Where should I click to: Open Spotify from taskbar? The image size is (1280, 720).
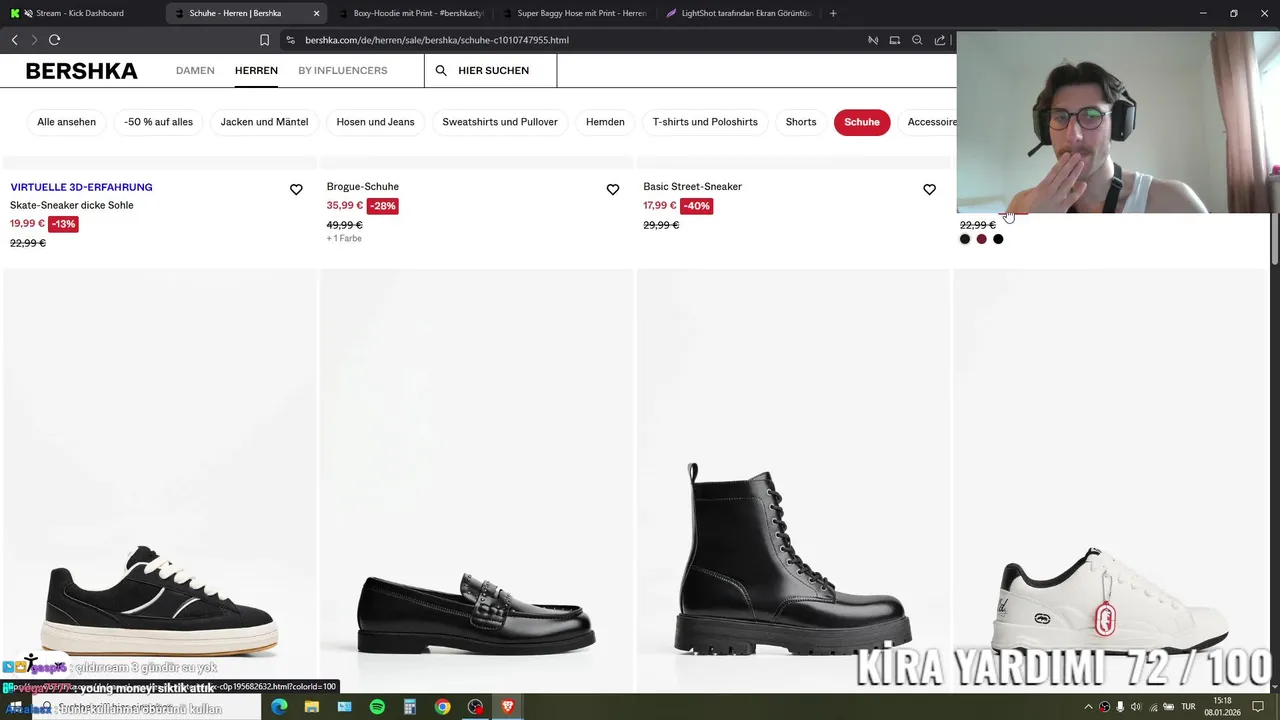point(377,706)
